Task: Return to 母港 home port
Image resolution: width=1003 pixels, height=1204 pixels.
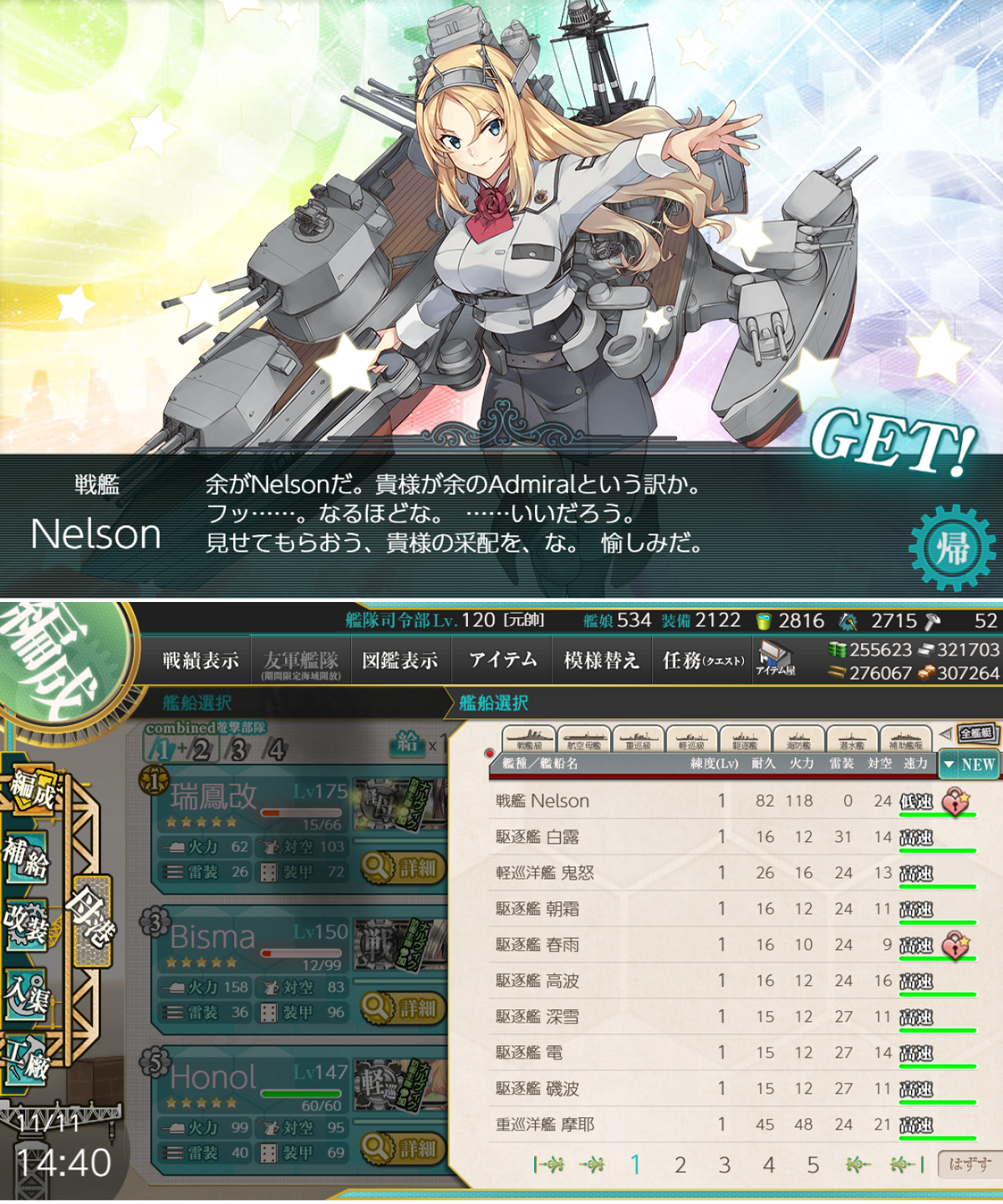Action: tap(91, 920)
